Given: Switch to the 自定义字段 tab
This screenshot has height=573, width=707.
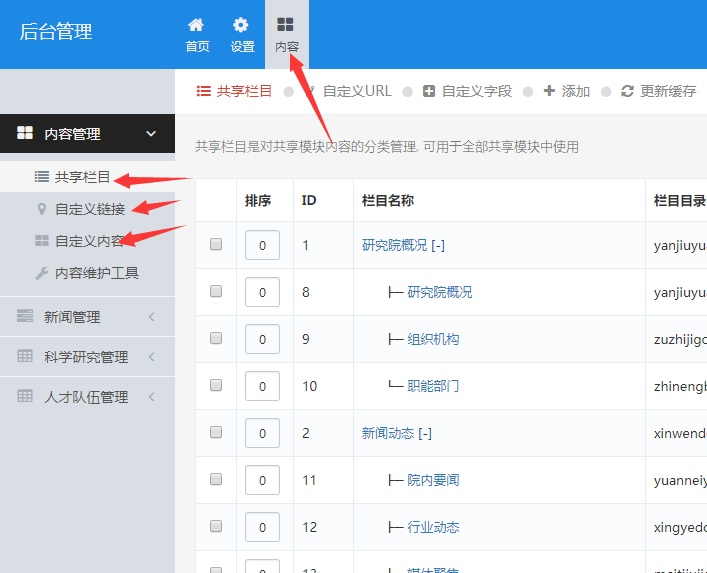Looking at the screenshot, I should tap(468, 92).
